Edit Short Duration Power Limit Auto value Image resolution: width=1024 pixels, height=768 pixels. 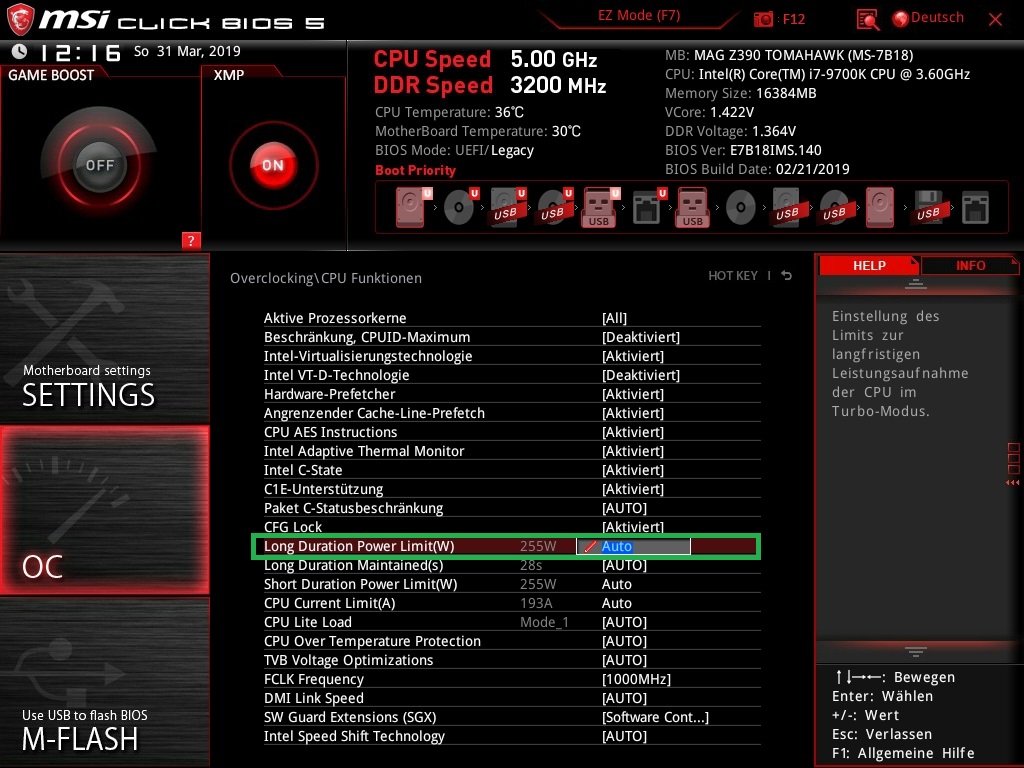(x=616, y=584)
